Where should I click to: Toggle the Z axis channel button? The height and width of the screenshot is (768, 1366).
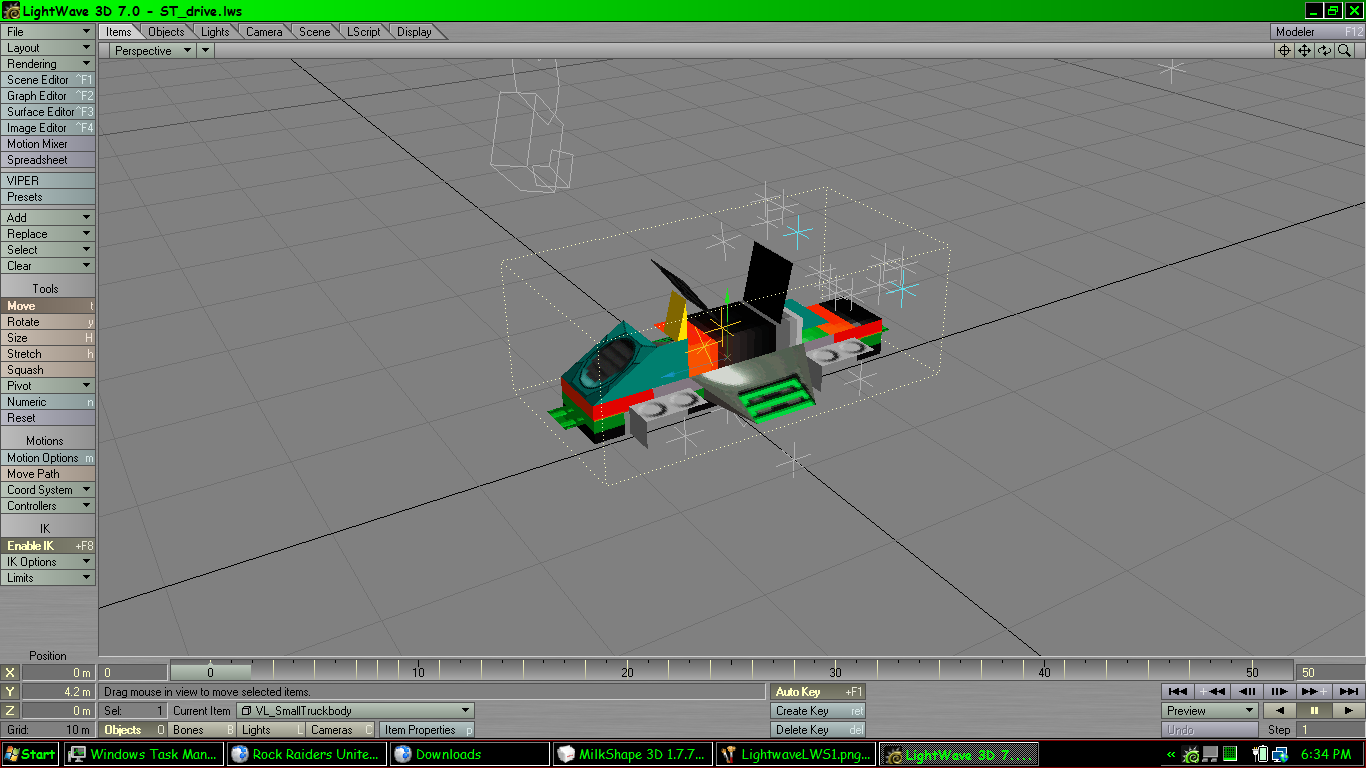10,711
